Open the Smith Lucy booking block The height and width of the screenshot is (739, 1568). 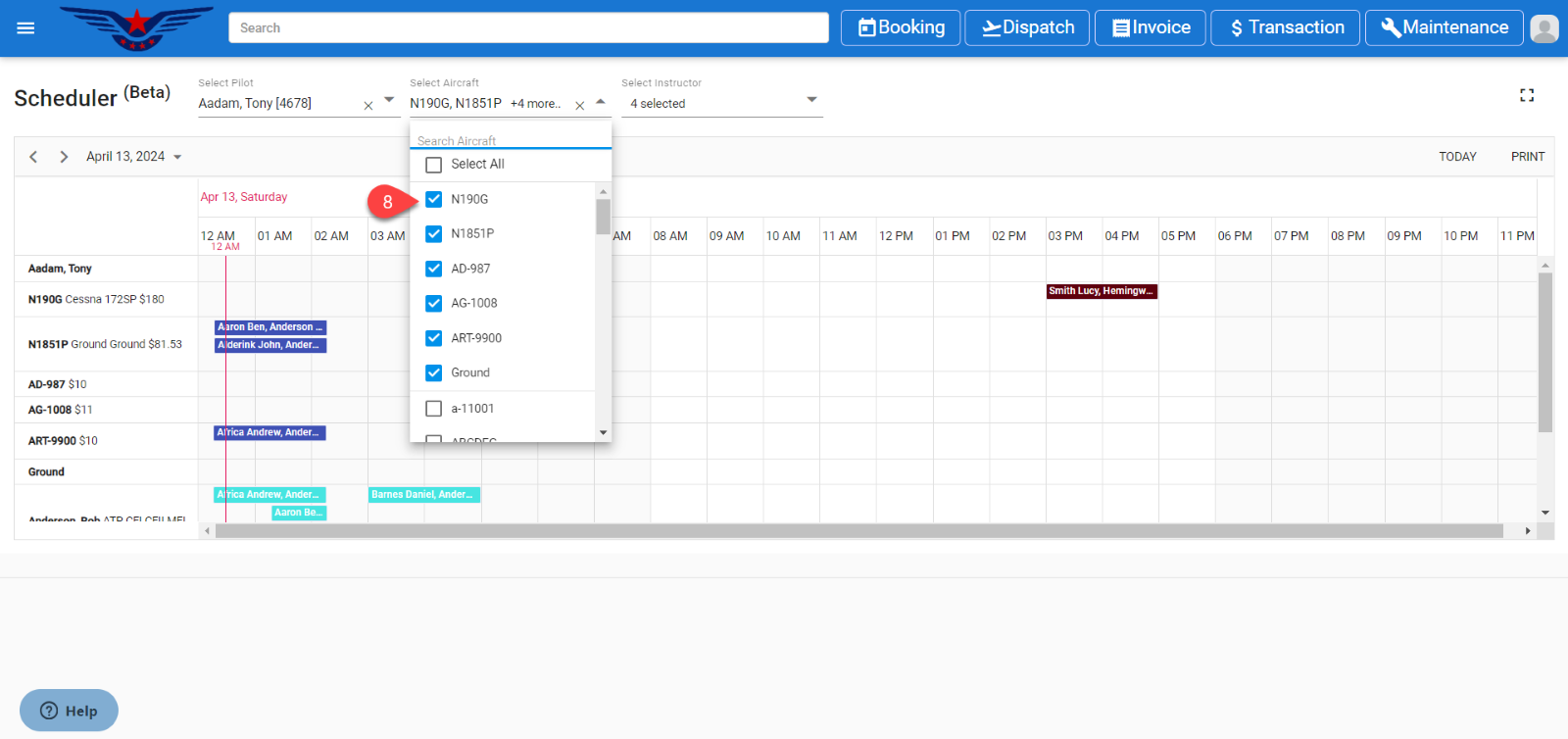pos(1102,291)
